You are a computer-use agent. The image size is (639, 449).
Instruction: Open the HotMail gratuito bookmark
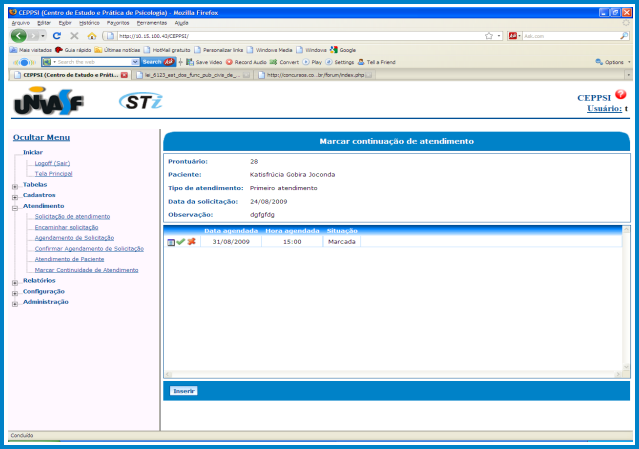pos(167,50)
